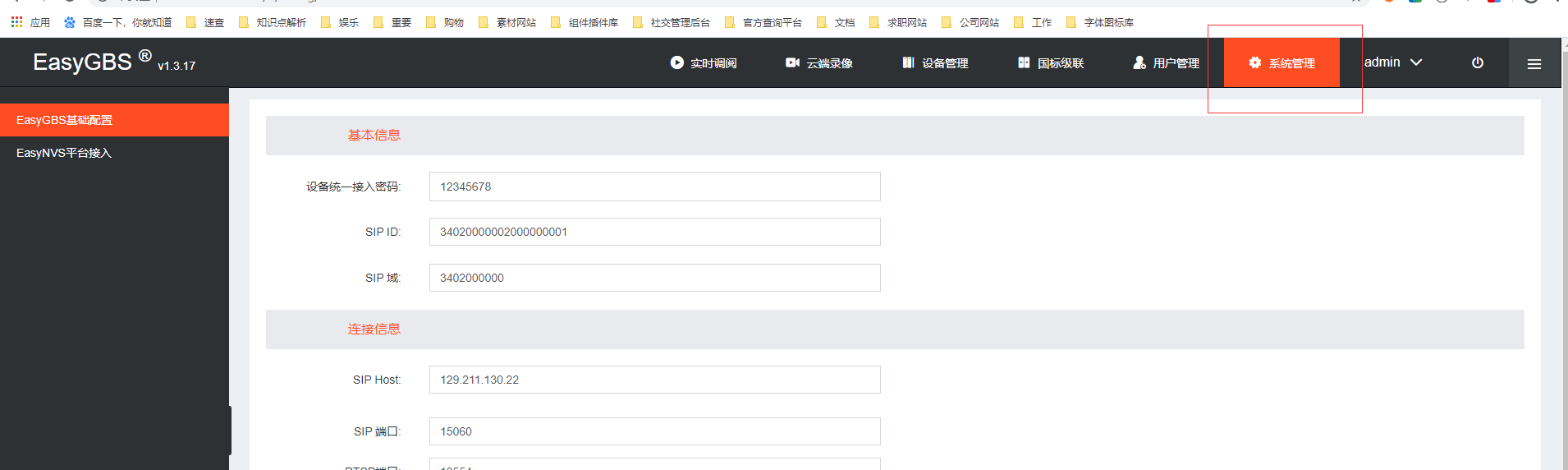Open the 实时调阅 live view menu
Image resolution: width=1568 pixels, height=470 pixels.
[704, 62]
